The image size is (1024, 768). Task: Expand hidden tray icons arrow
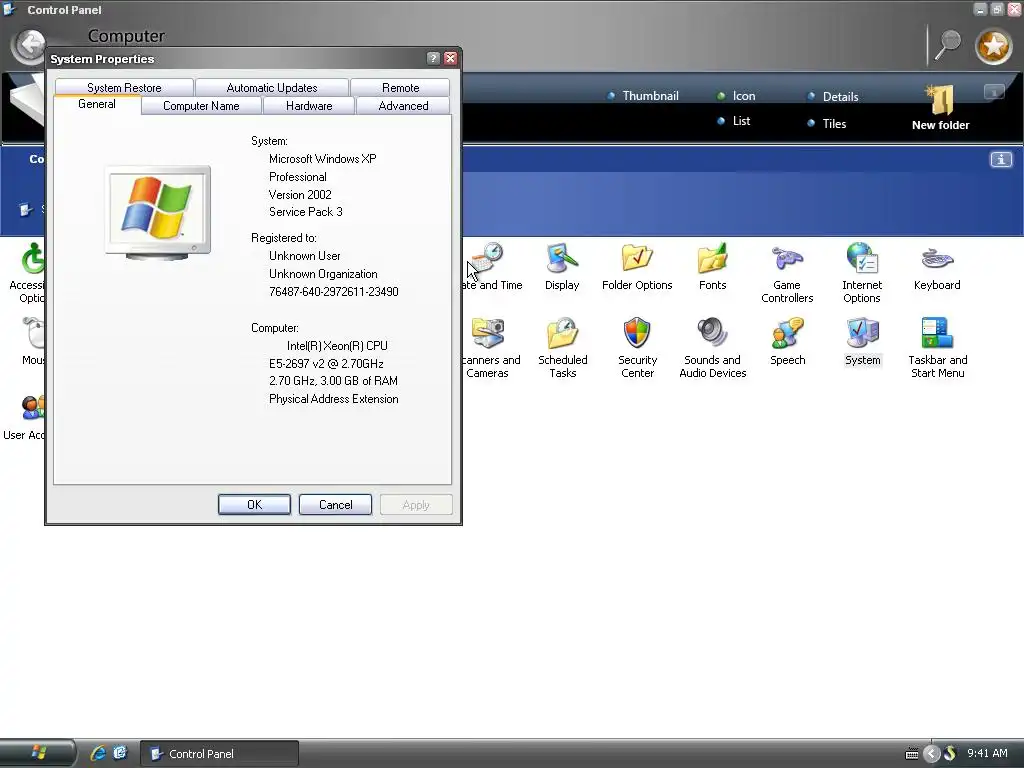tap(931, 754)
